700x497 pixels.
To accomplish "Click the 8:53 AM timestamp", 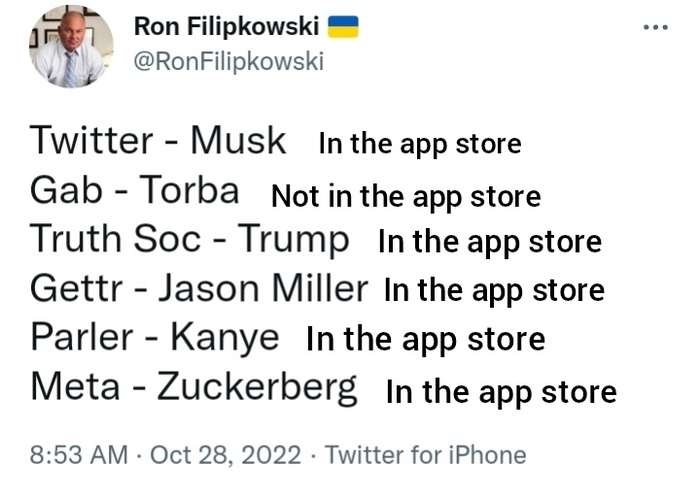I will 79,455.
